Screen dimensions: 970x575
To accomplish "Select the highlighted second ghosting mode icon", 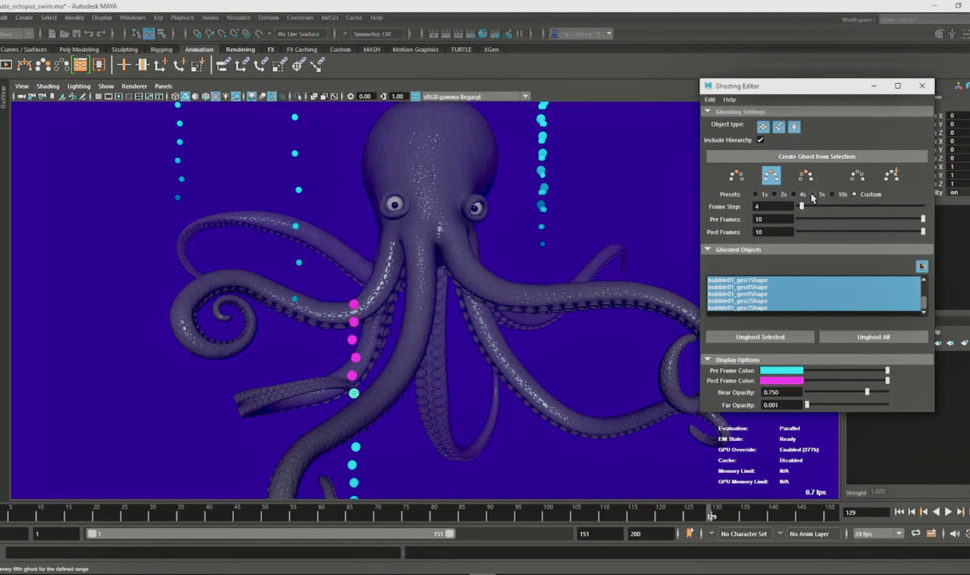I will tap(771, 175).
